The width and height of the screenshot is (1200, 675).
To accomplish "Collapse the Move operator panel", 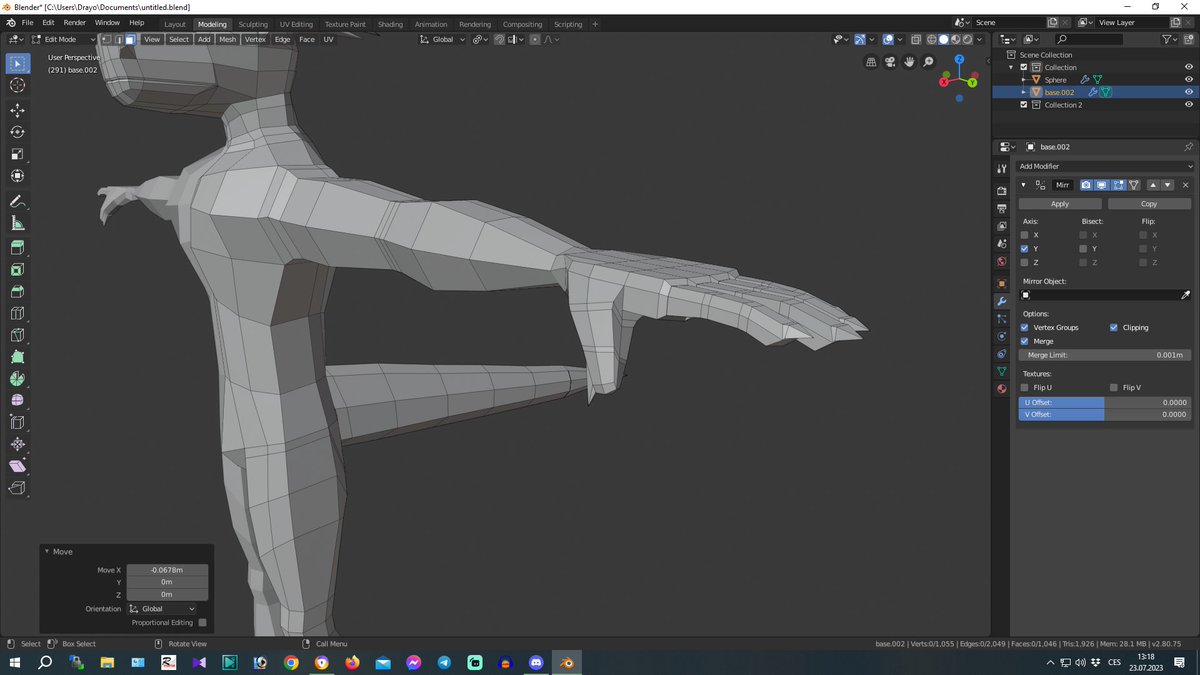I will (46, 551).
